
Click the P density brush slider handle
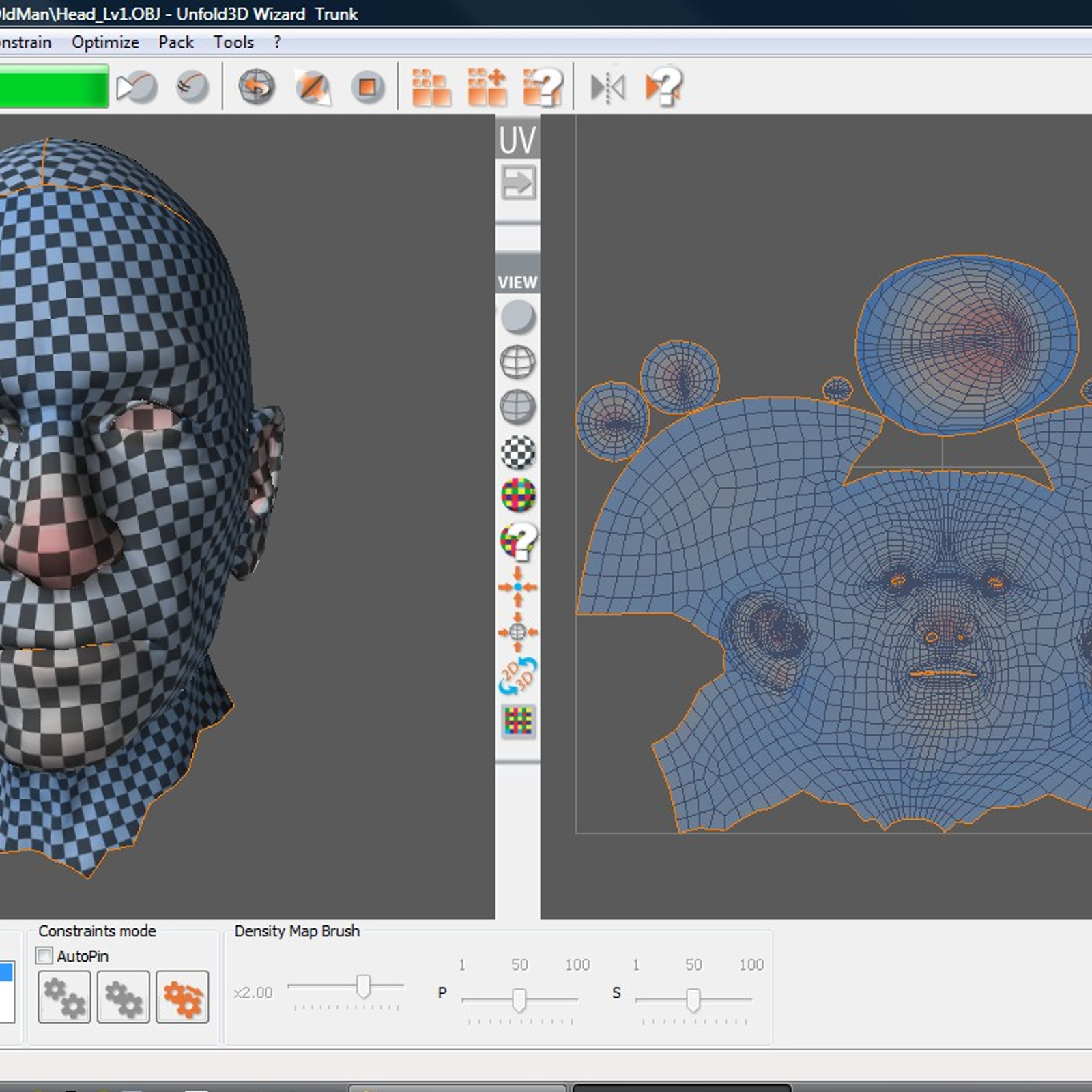pos(519,1000)
